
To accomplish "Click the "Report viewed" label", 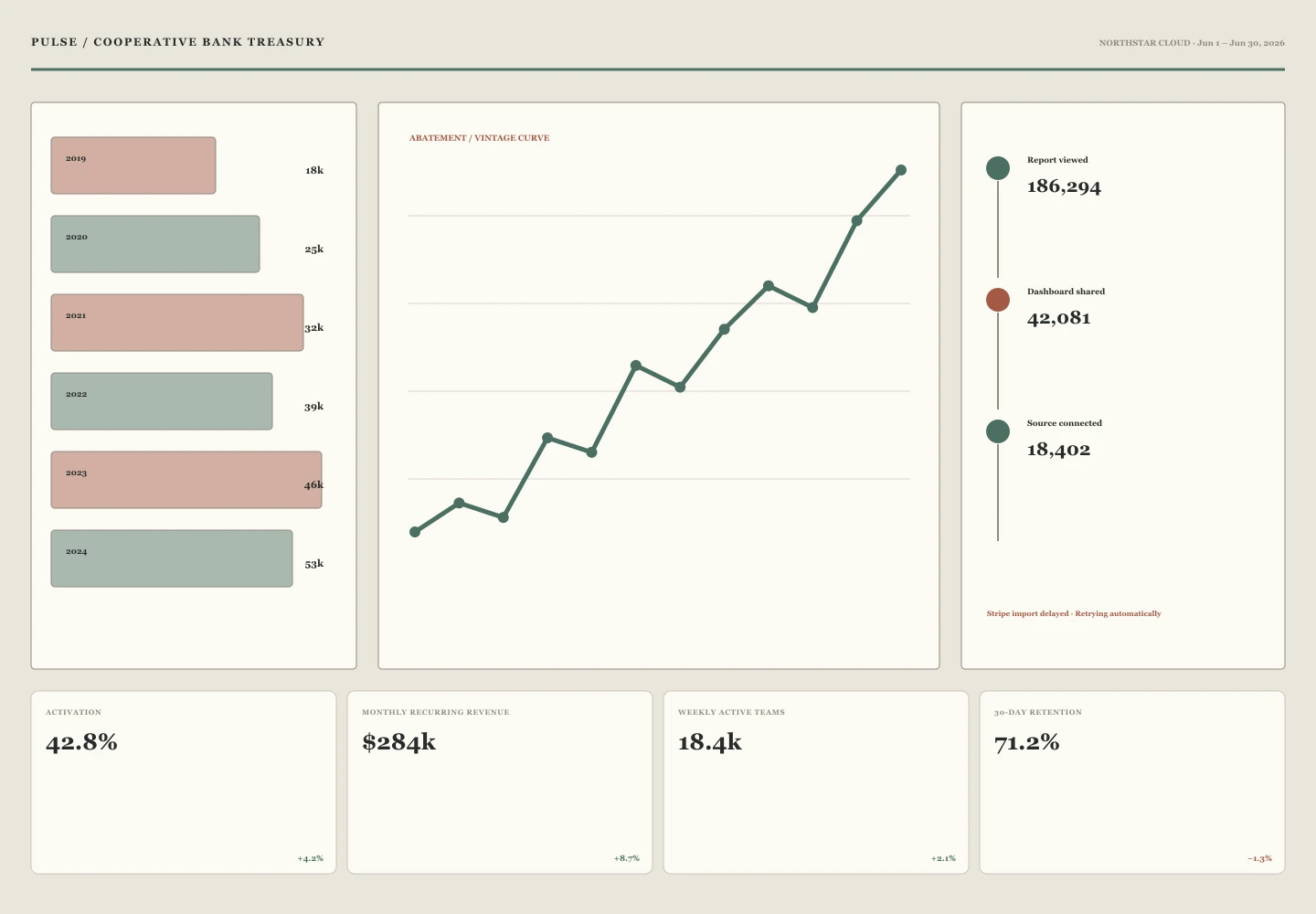I will pyautogui.click(x=1057, y=160).
